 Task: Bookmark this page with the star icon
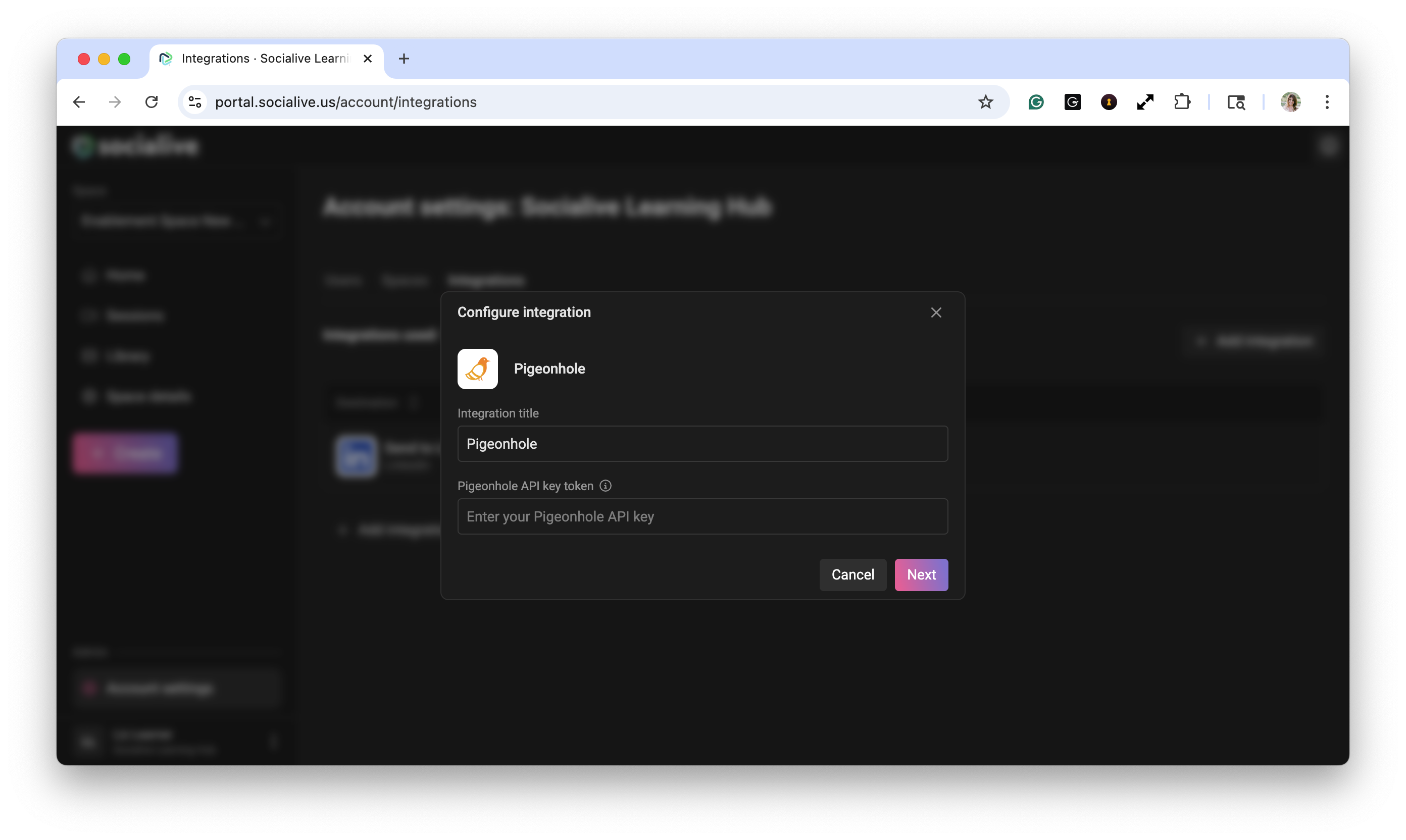click(985, 102)
